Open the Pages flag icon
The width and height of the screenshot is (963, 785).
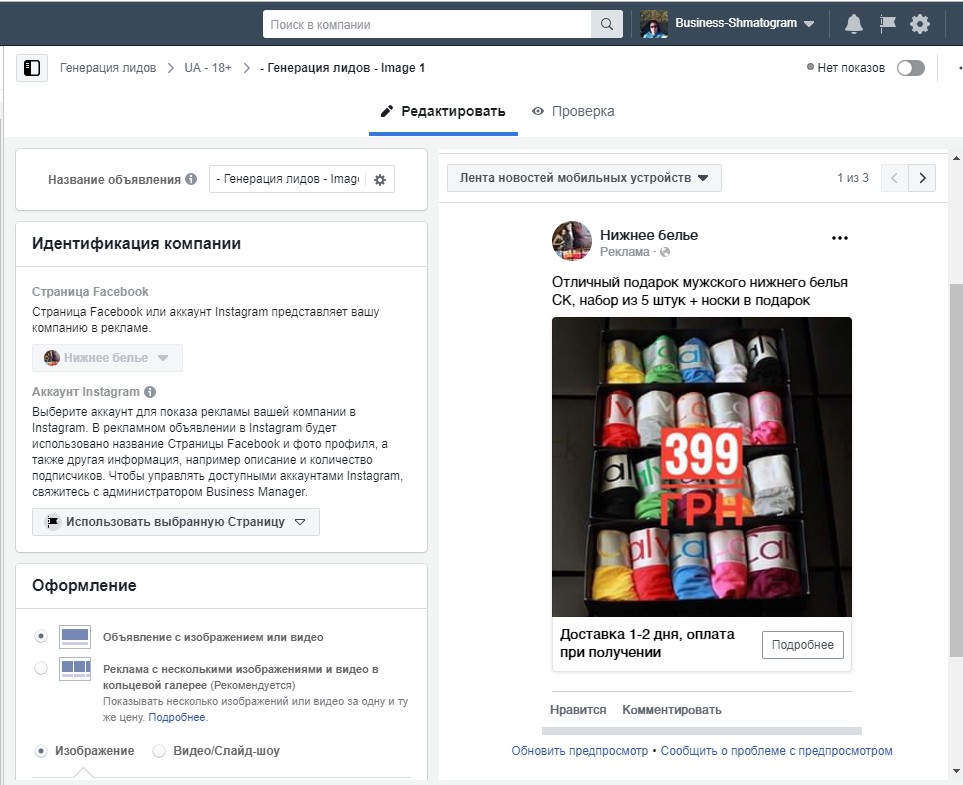(x=887, y=24)
